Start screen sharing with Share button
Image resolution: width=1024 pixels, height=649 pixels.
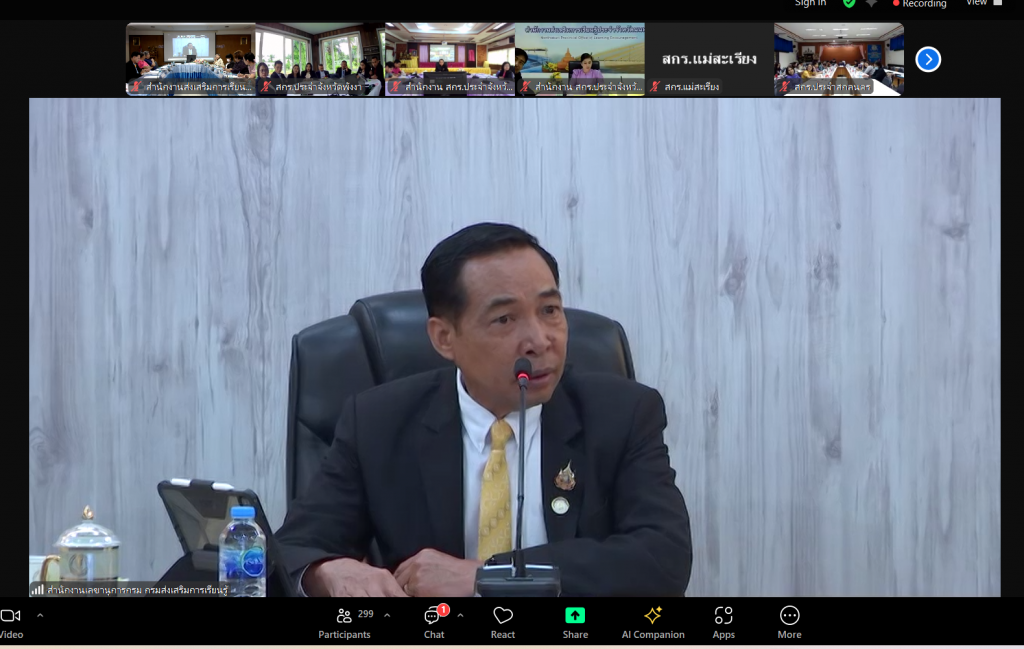coord(575,621)
